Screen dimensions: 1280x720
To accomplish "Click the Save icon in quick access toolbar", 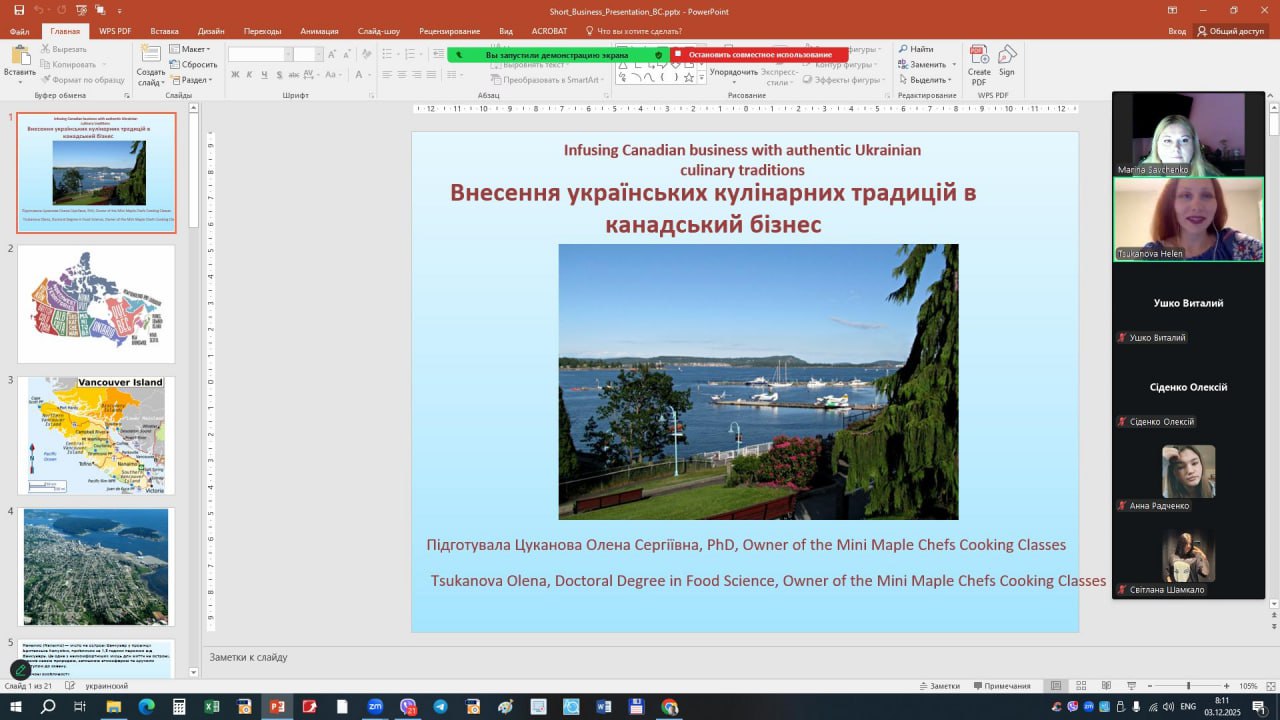I will pyautogui.click(x=19, y=10).
